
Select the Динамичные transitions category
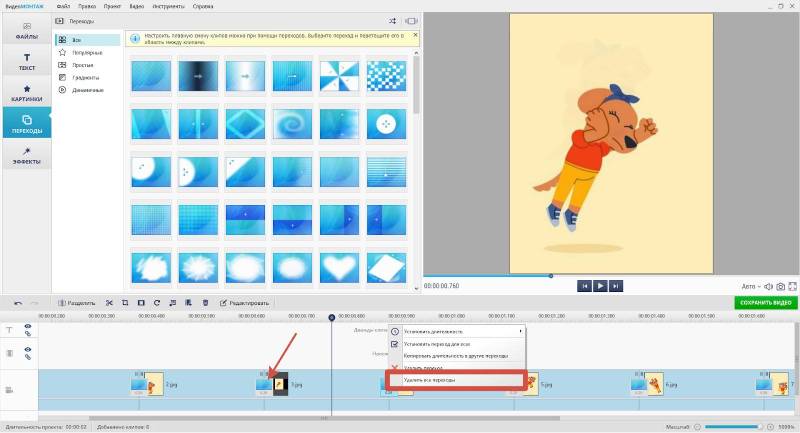[x=88, y=90]
